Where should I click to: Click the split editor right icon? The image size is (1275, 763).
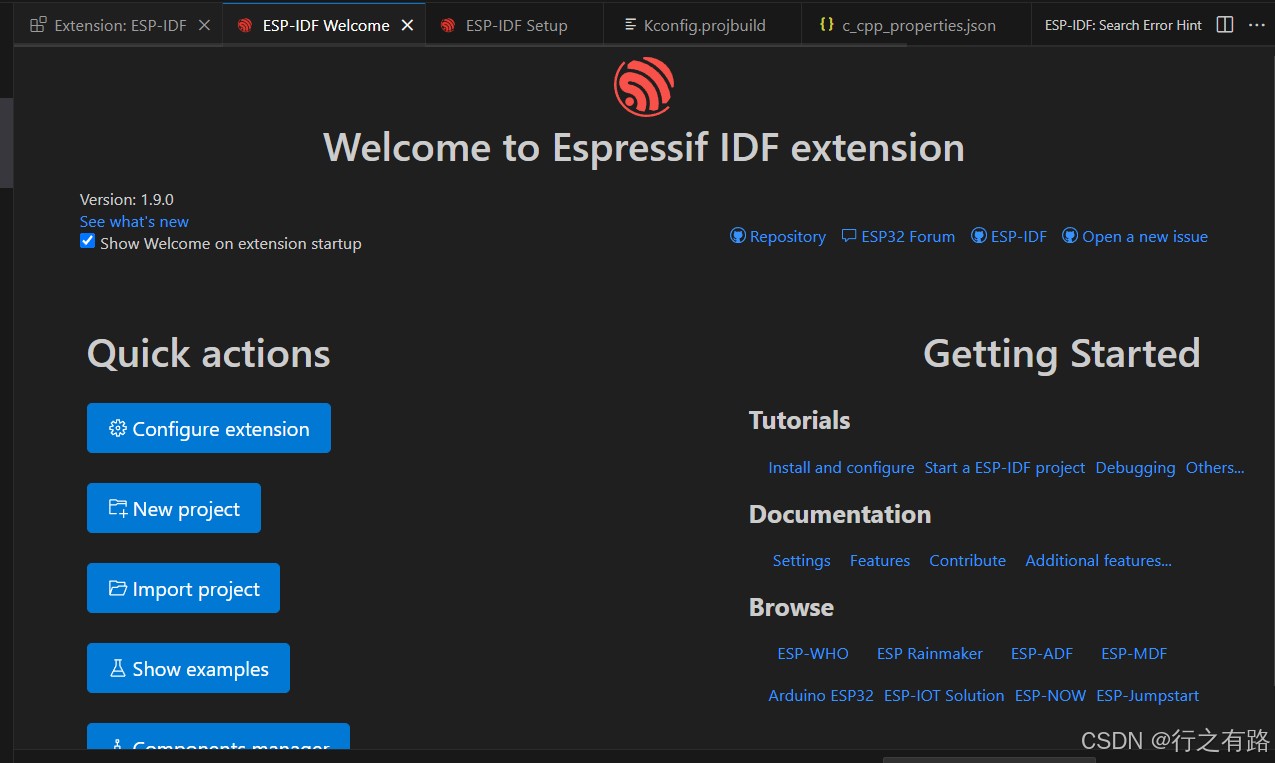1225,25
